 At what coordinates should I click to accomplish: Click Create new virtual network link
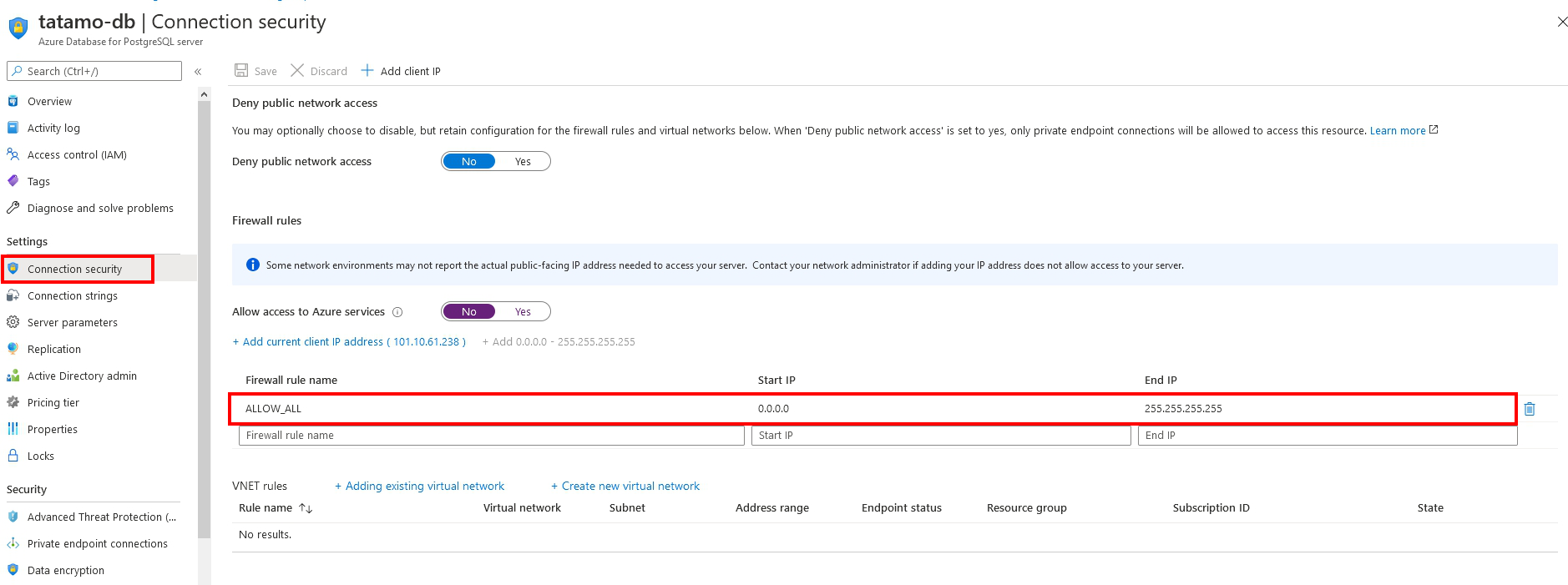pos(625,486)
